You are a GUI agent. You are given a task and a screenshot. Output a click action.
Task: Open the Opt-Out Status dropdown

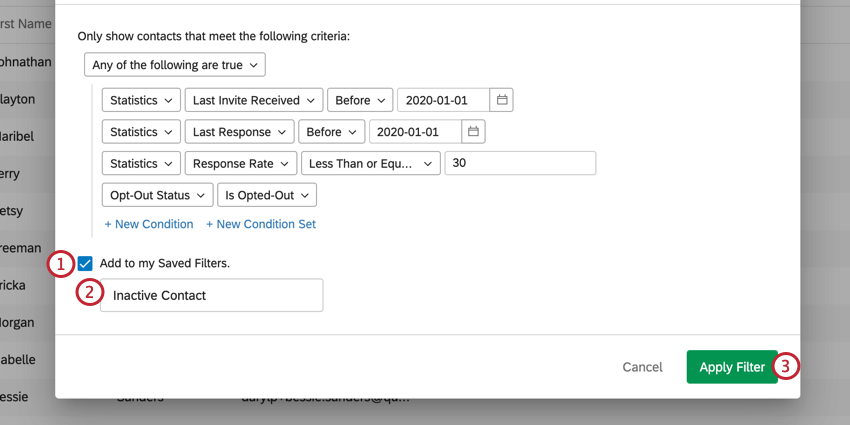point(157,195)
